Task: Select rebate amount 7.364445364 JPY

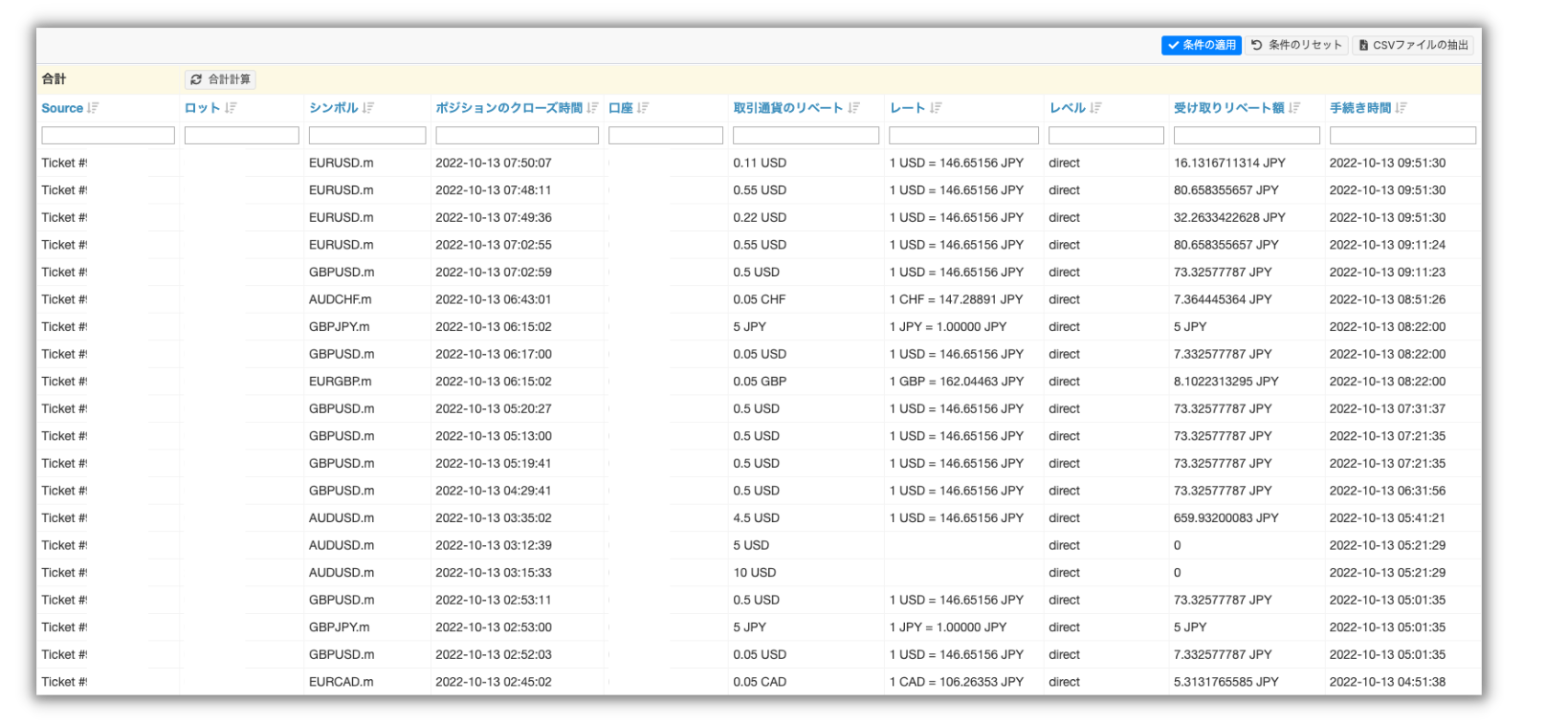Action: (1224, 300)
